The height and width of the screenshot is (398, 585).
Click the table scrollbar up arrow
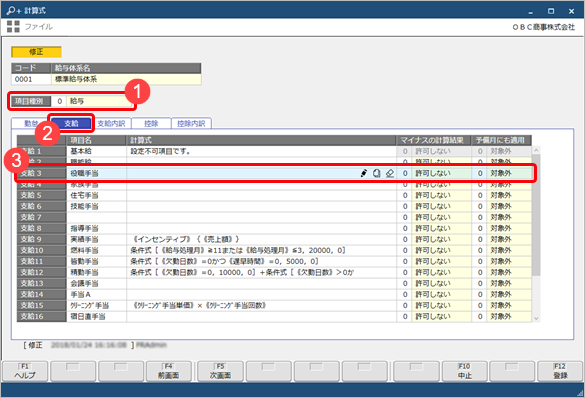coord(536,150)
